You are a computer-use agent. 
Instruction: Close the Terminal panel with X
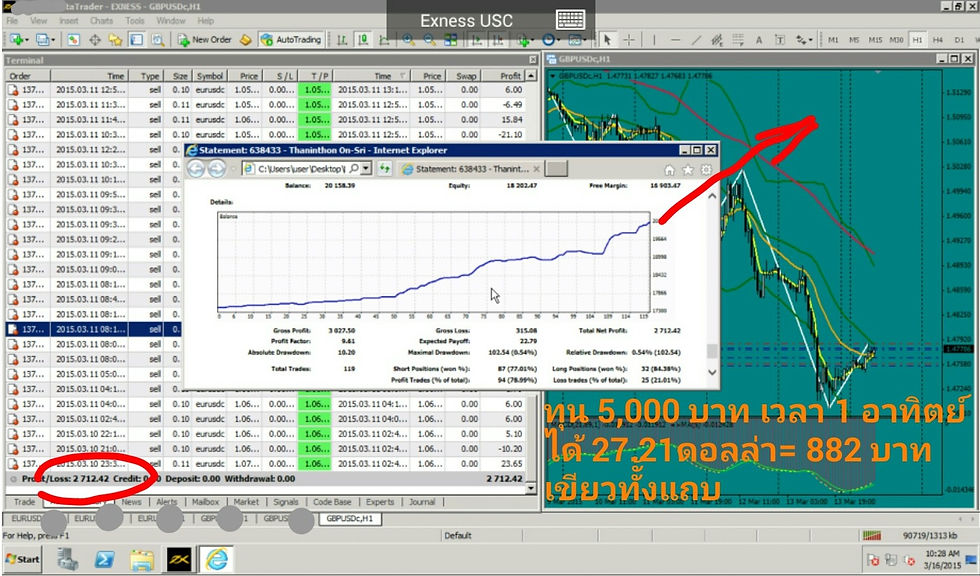(x=532, y=60)
